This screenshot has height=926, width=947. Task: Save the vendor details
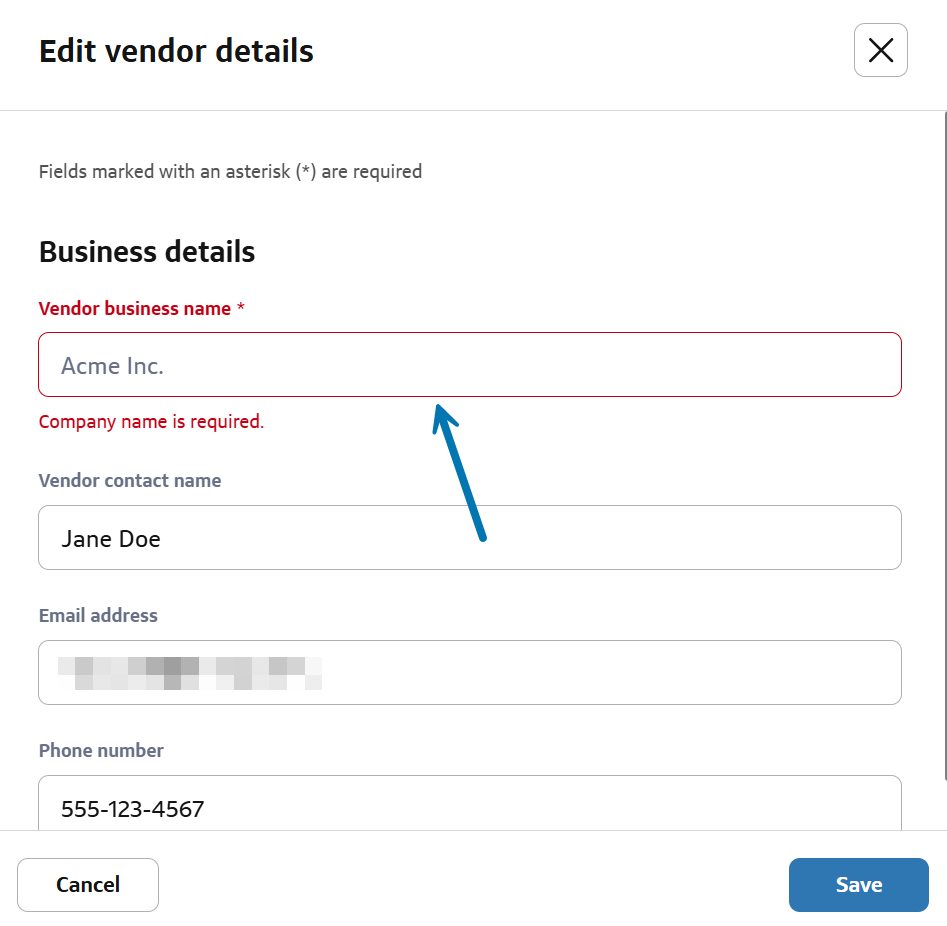pyautogui.click(x=858, y=884)
